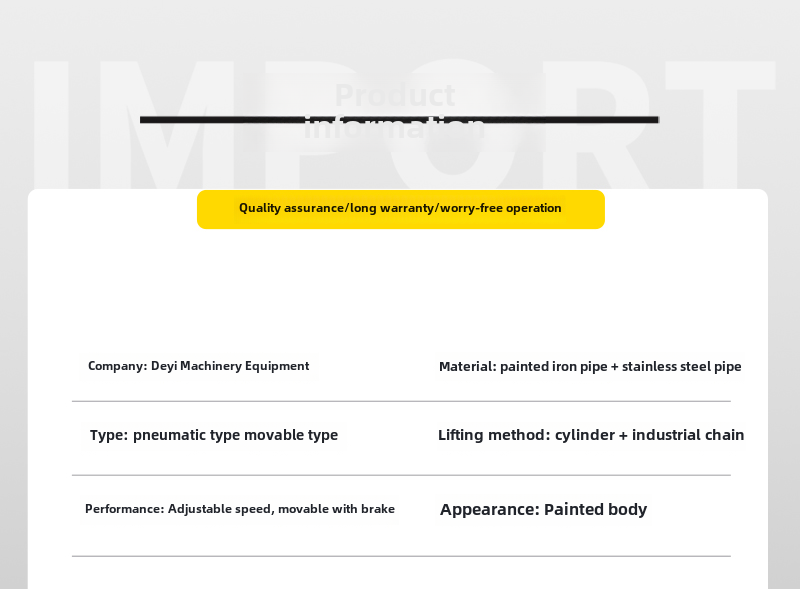Viewport: 800px width, 589px height.
Task: Click the word 'warranty' in the yellow banner
Action: [407, 208]
